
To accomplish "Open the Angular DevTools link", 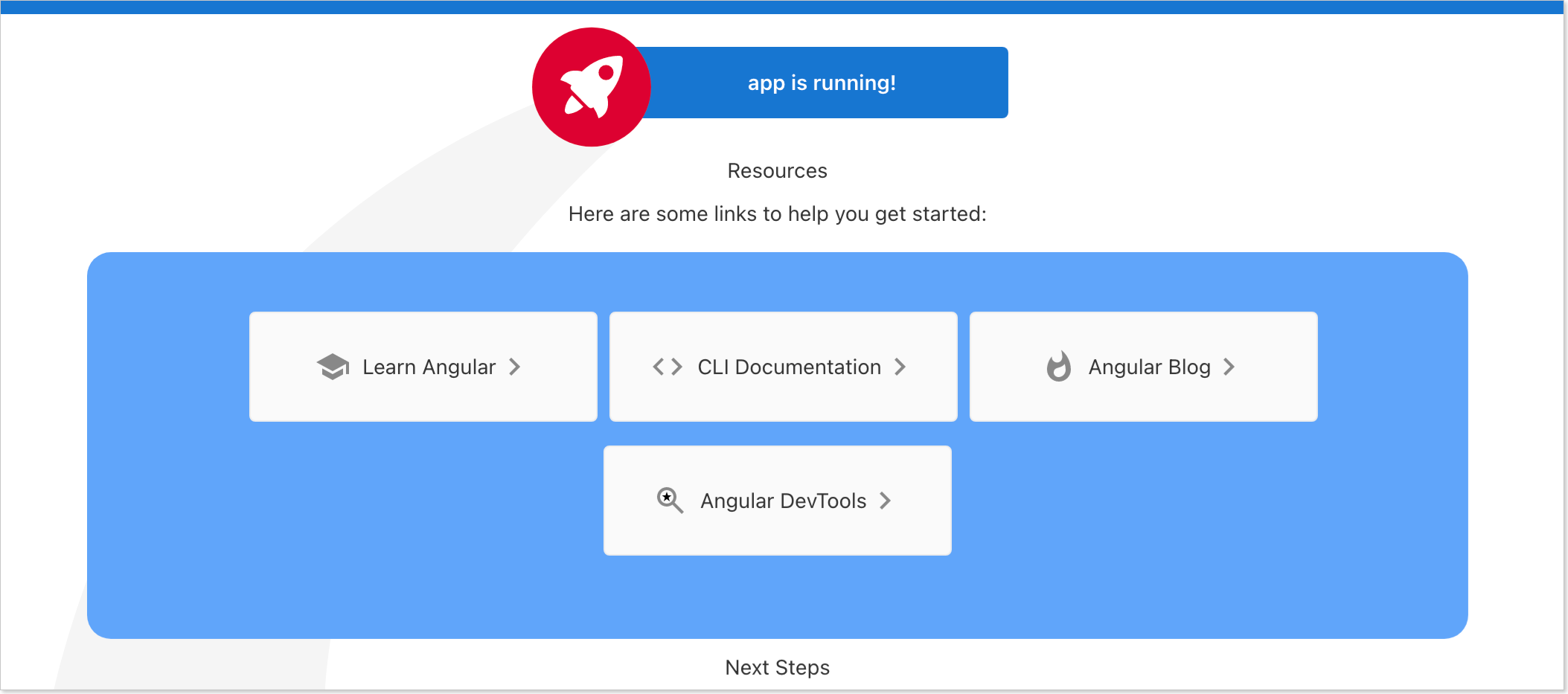I will 777,501.
